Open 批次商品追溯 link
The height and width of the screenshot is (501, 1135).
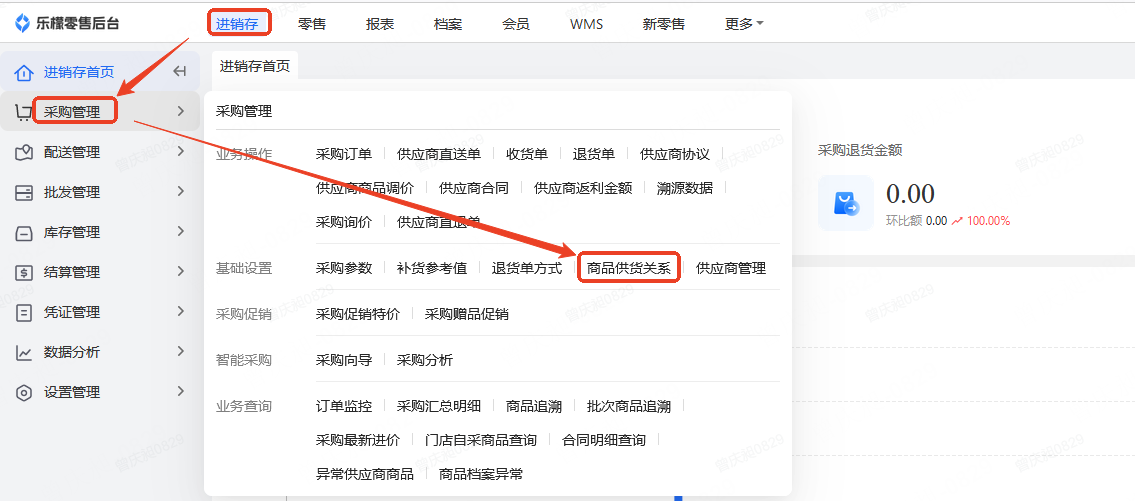(x=629, y=406)
